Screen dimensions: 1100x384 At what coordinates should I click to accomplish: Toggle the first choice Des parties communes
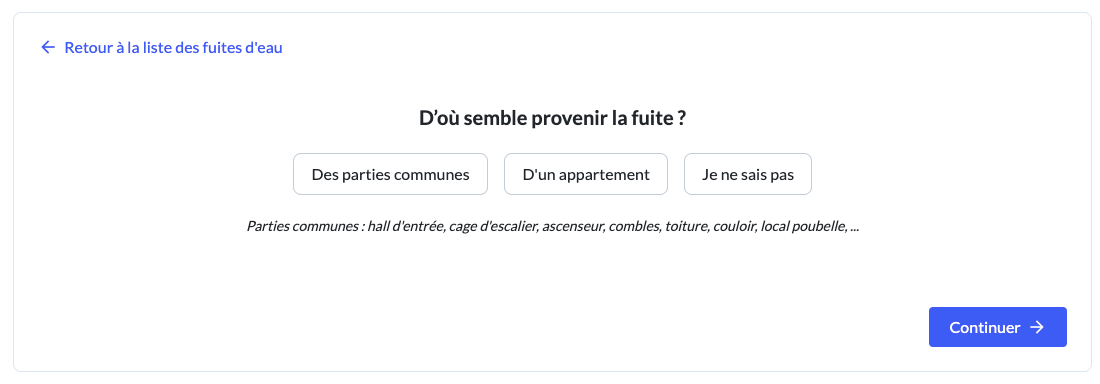[390, 174]
